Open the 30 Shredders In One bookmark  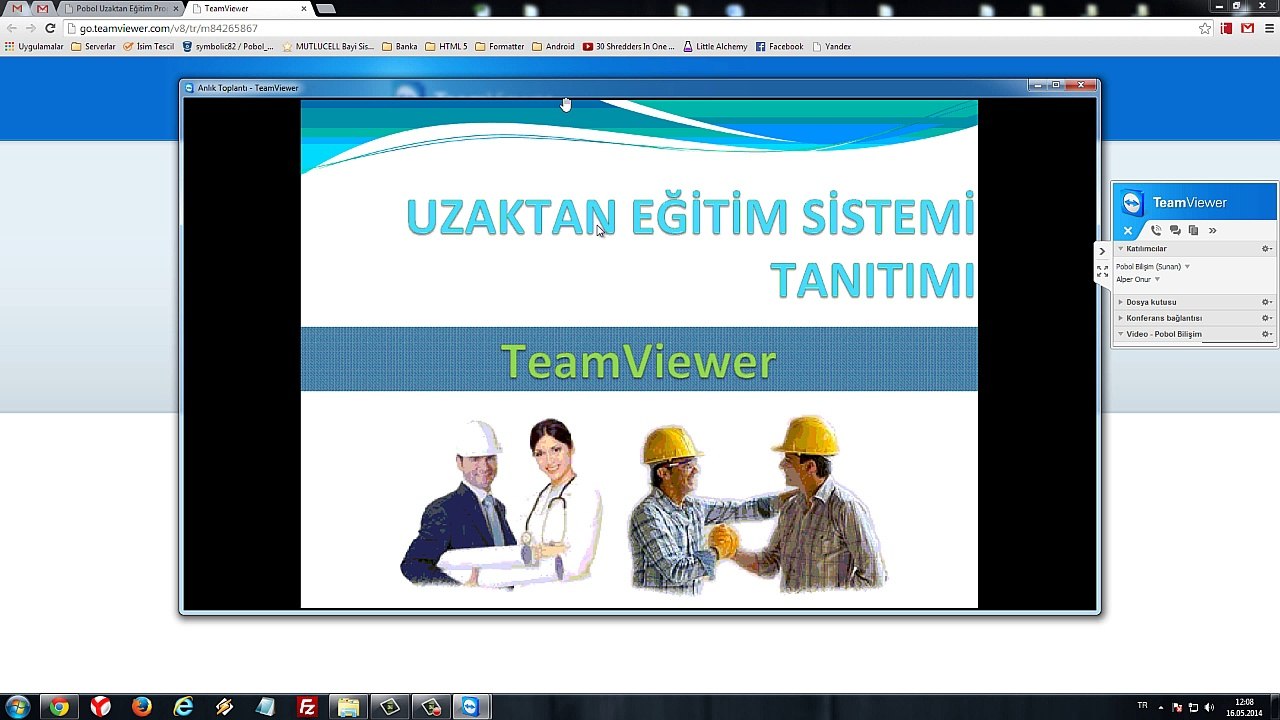click(629, 46)
